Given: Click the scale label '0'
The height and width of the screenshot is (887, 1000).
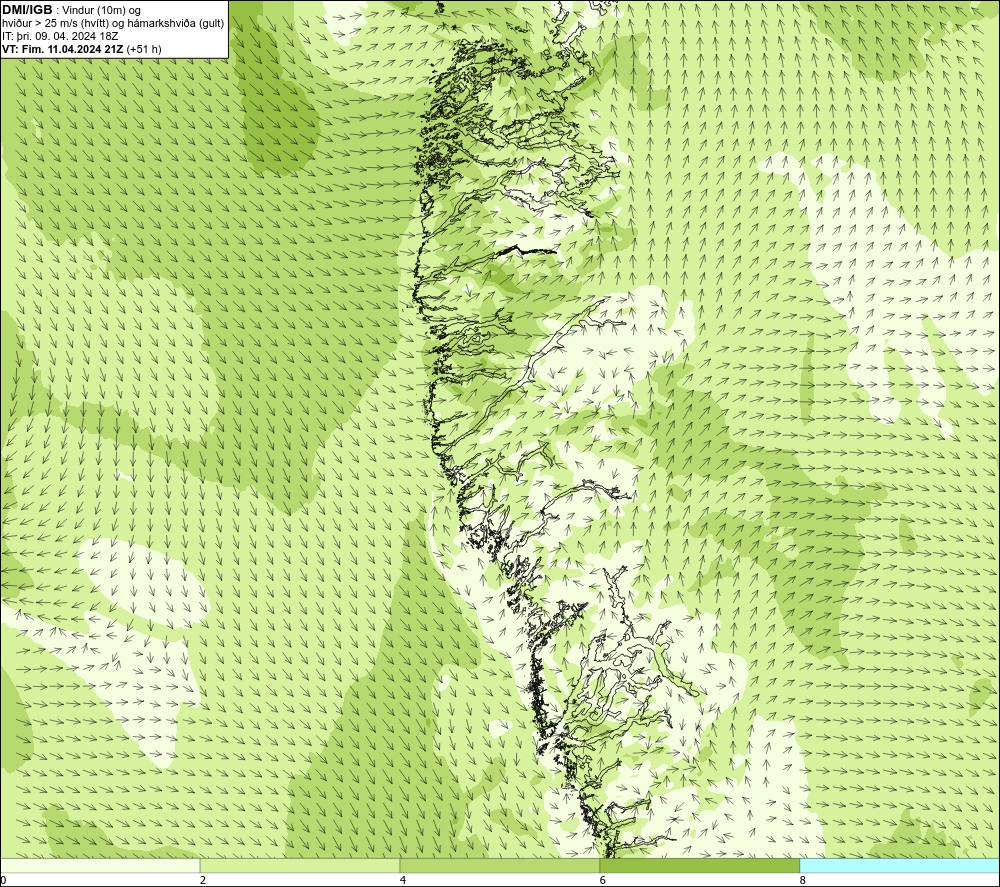Looking at the screenshot, I should (3, 881).
